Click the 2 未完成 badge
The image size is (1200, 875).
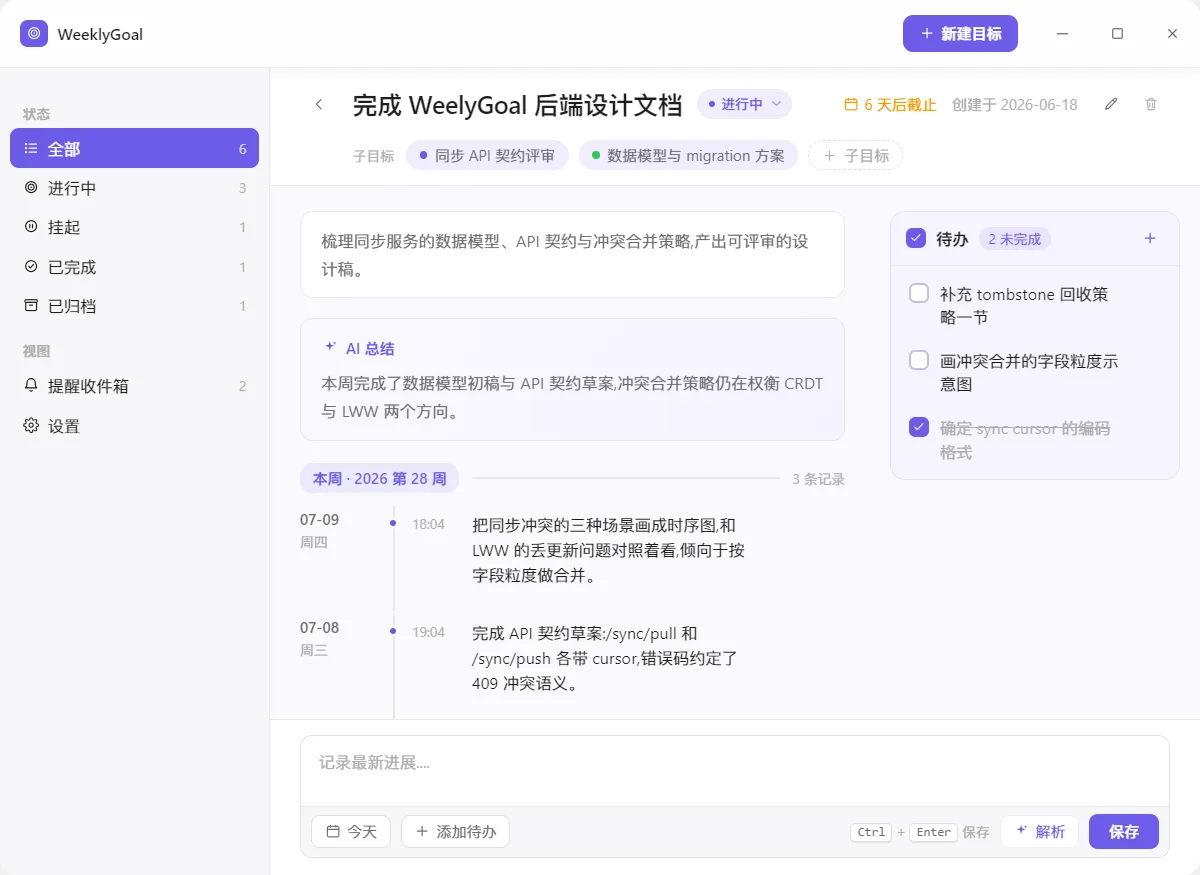tap(1014, 239)
